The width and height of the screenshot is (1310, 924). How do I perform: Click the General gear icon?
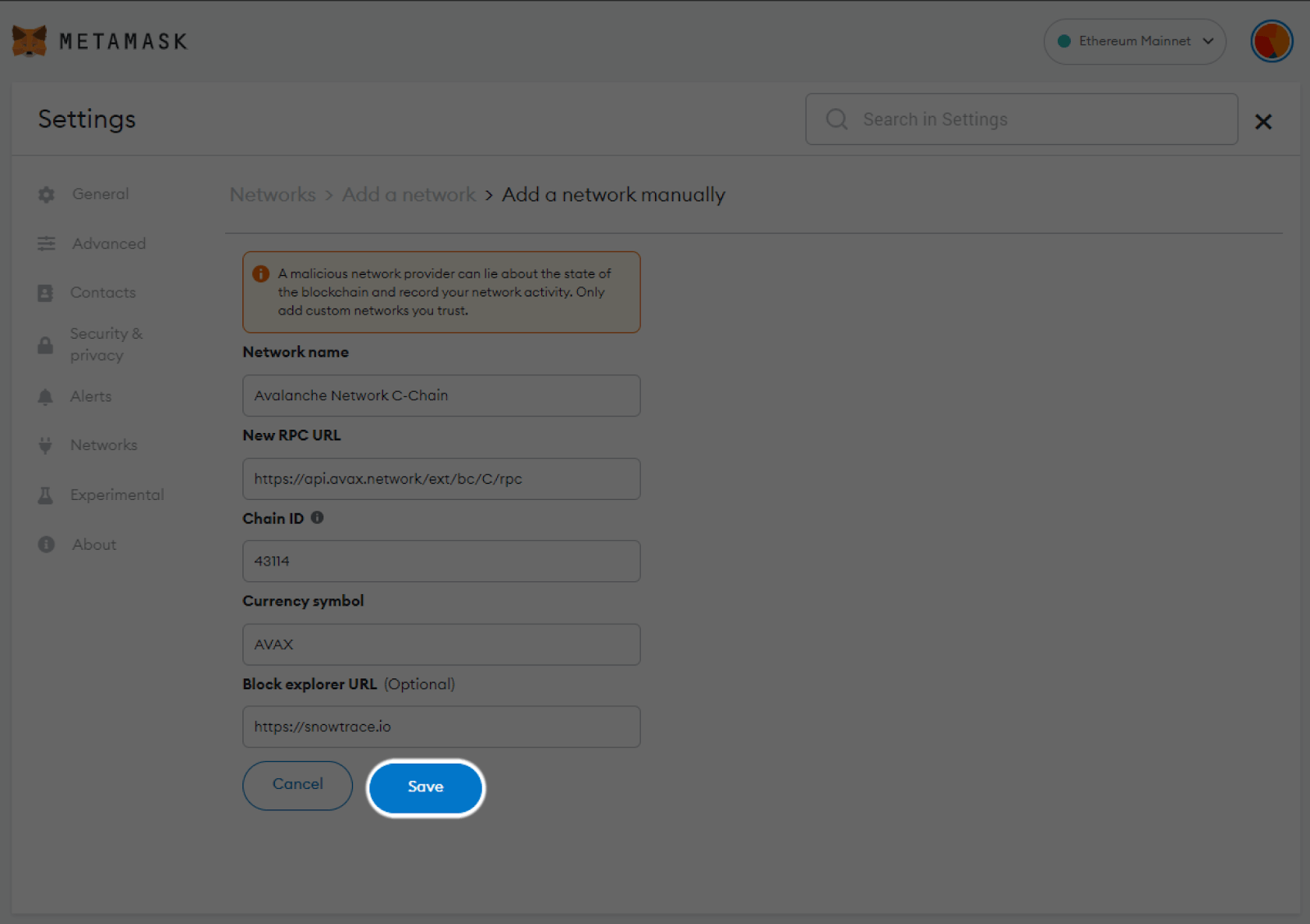point(47,195)
